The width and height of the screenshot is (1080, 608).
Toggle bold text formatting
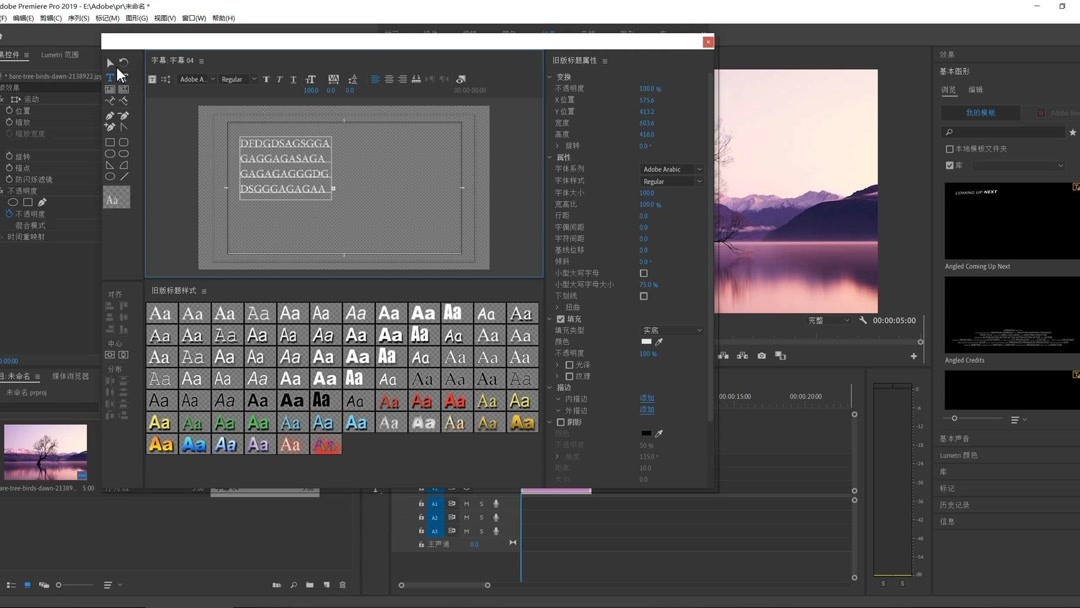[266, 79]
